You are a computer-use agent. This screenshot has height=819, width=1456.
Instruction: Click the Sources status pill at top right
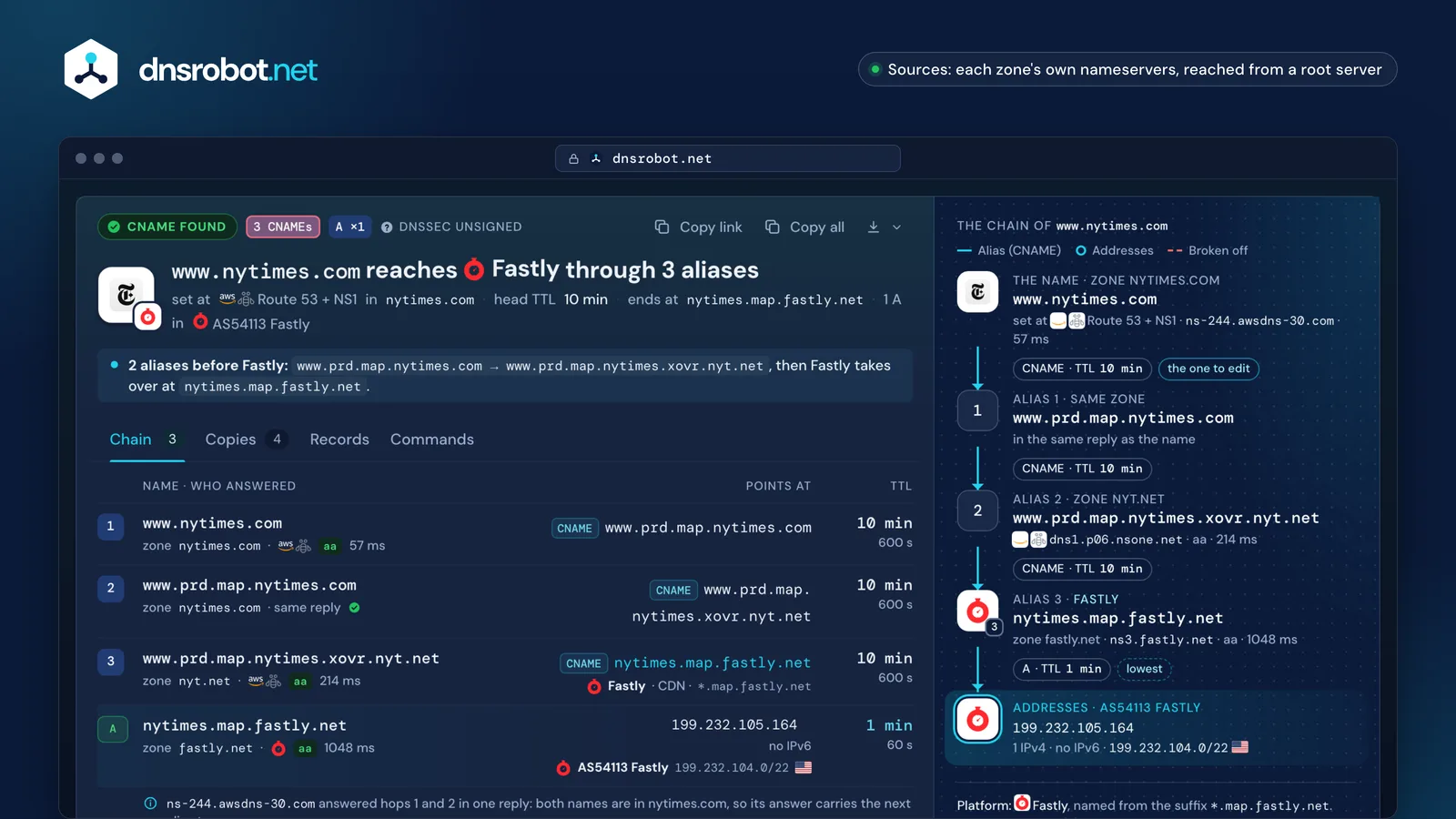click(1127, 69)
